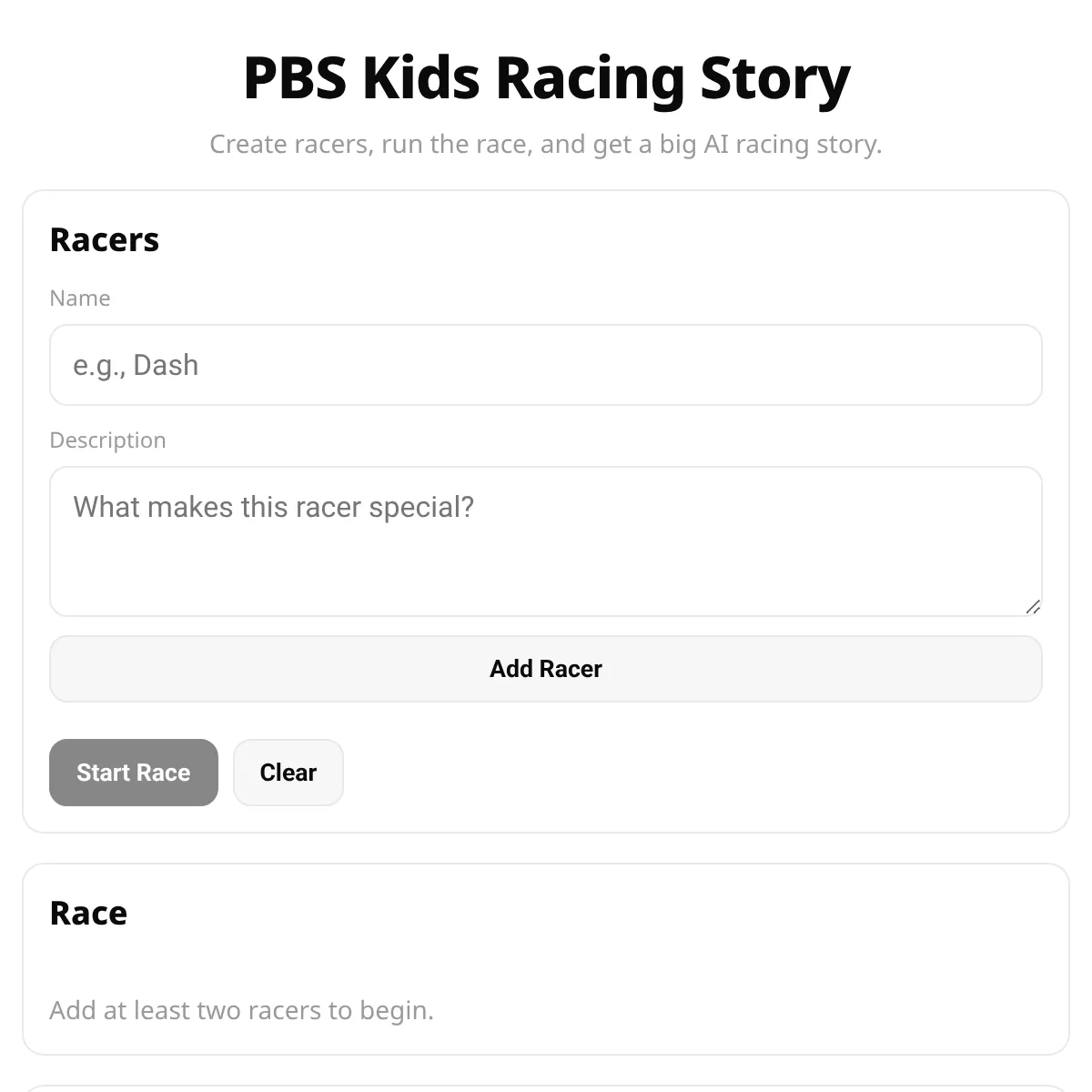This screenshot has height=1092, width=1092.
Task: Clear the racers with the Clear button
Action: [x=288, y=773]
